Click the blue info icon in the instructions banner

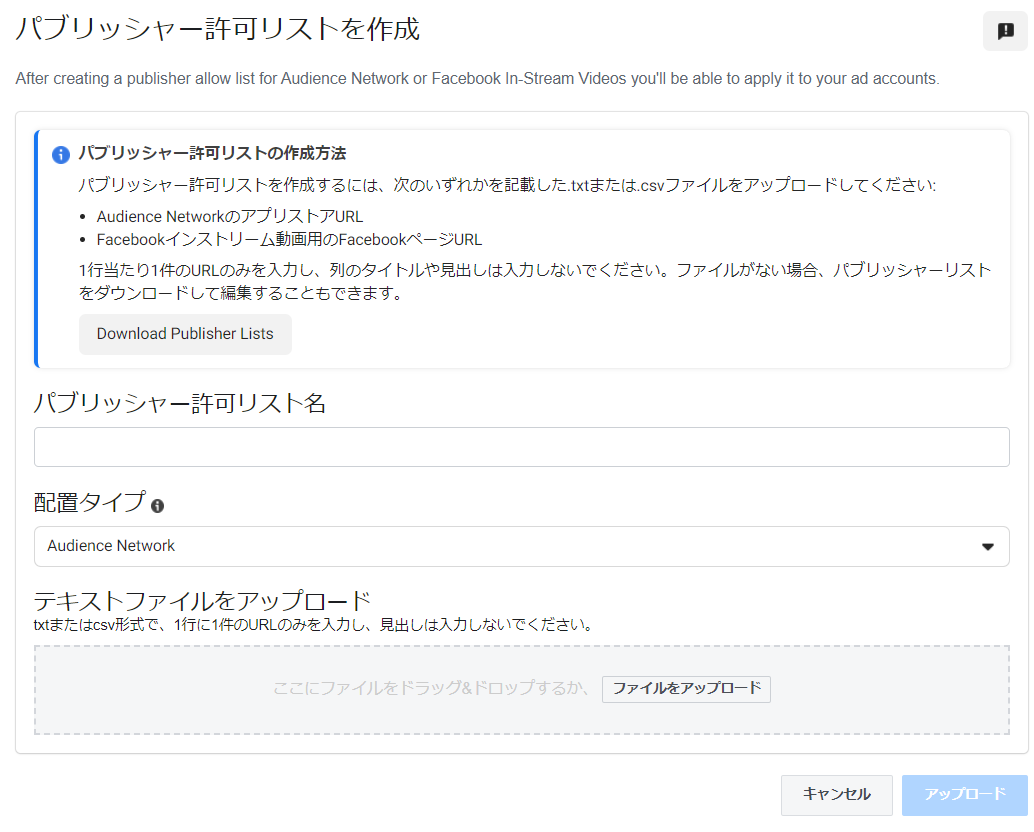61,155
